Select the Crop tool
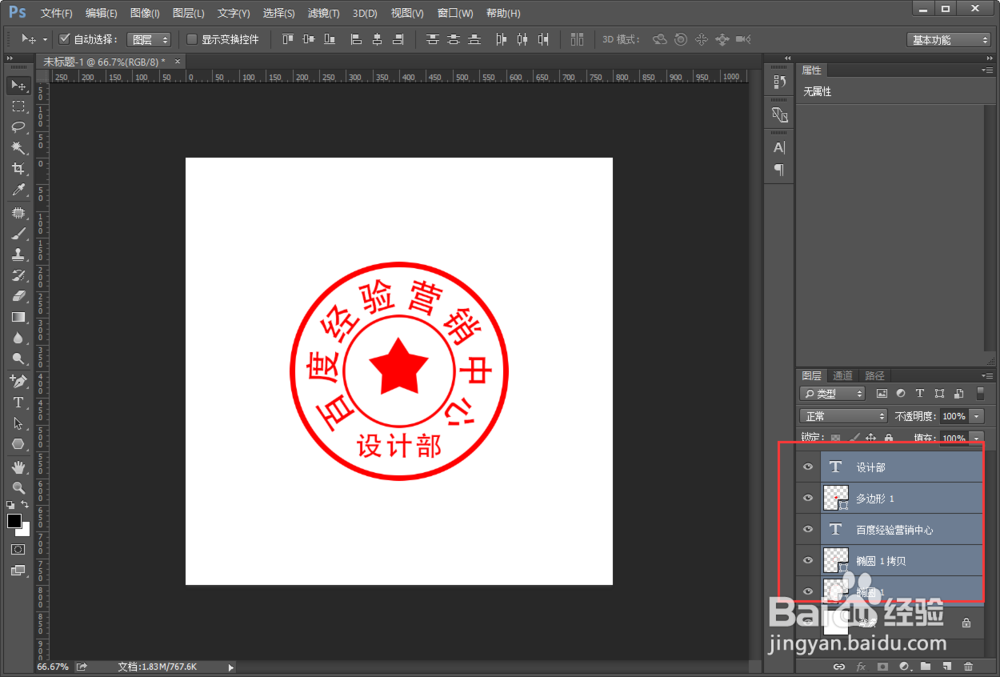The width and height of the screenshot is (1000, 677). point(18,169)
